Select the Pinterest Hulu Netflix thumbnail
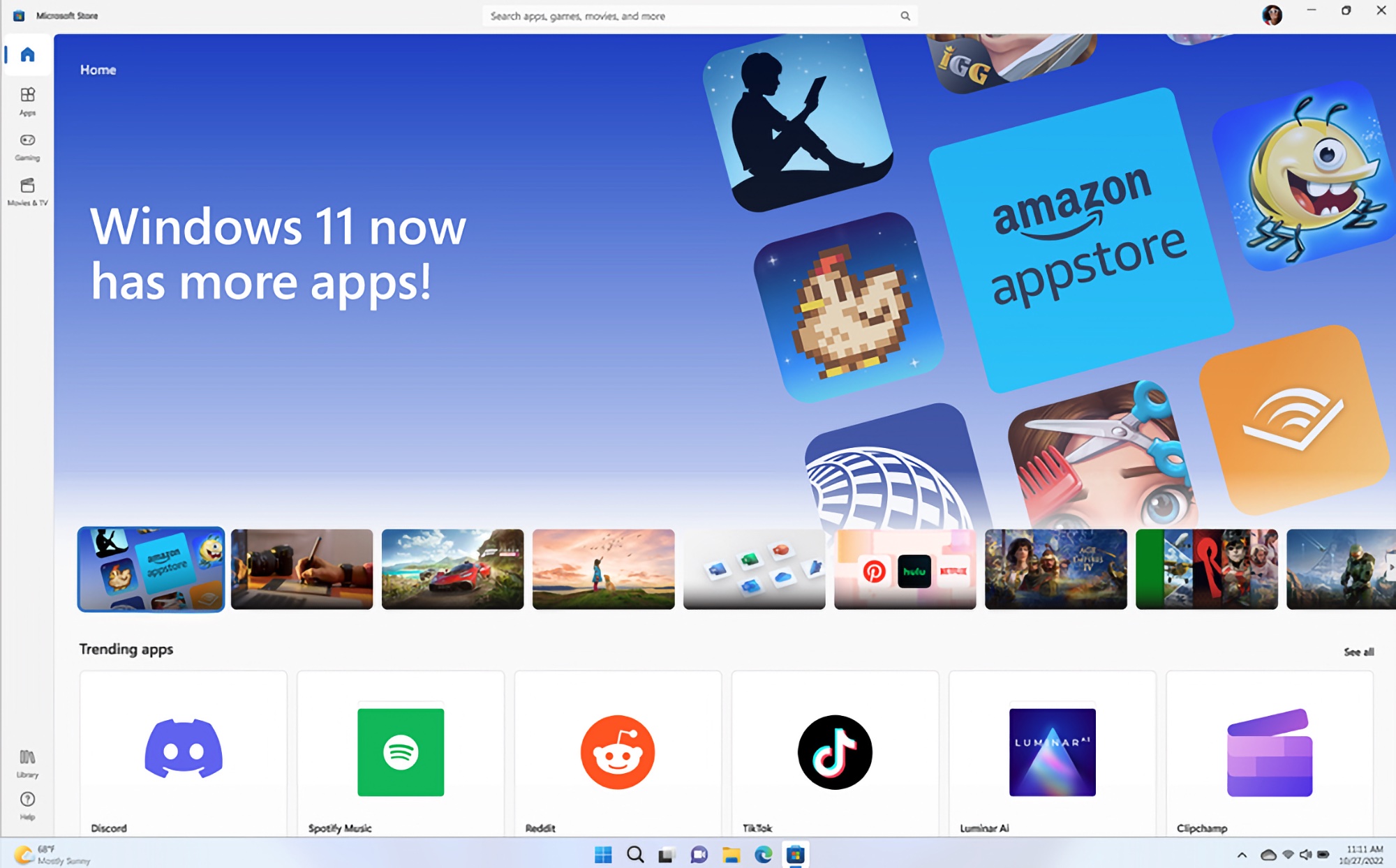 click(x=905, y=569)
